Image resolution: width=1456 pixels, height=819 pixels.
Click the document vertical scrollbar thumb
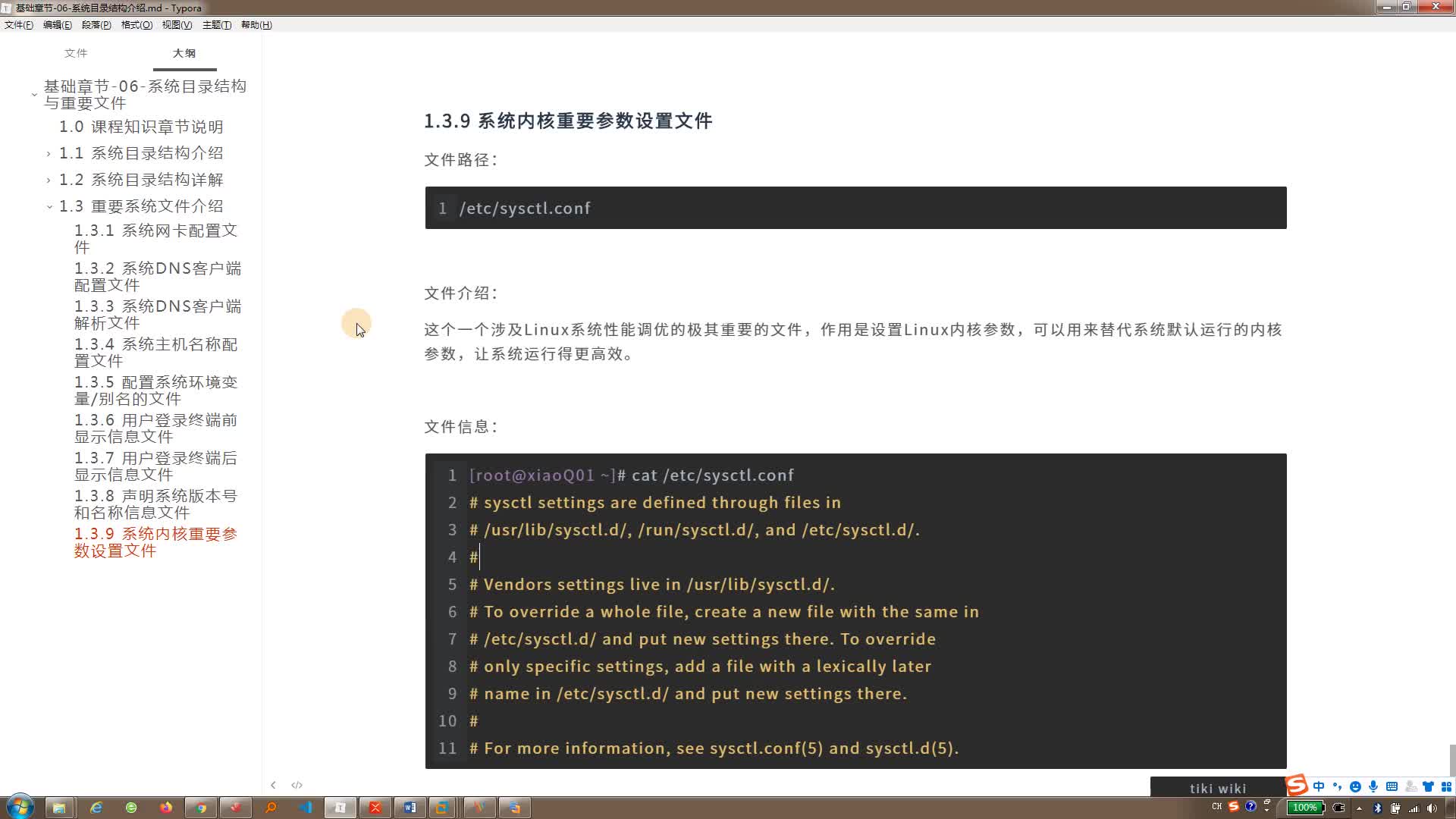point(1452,760)
